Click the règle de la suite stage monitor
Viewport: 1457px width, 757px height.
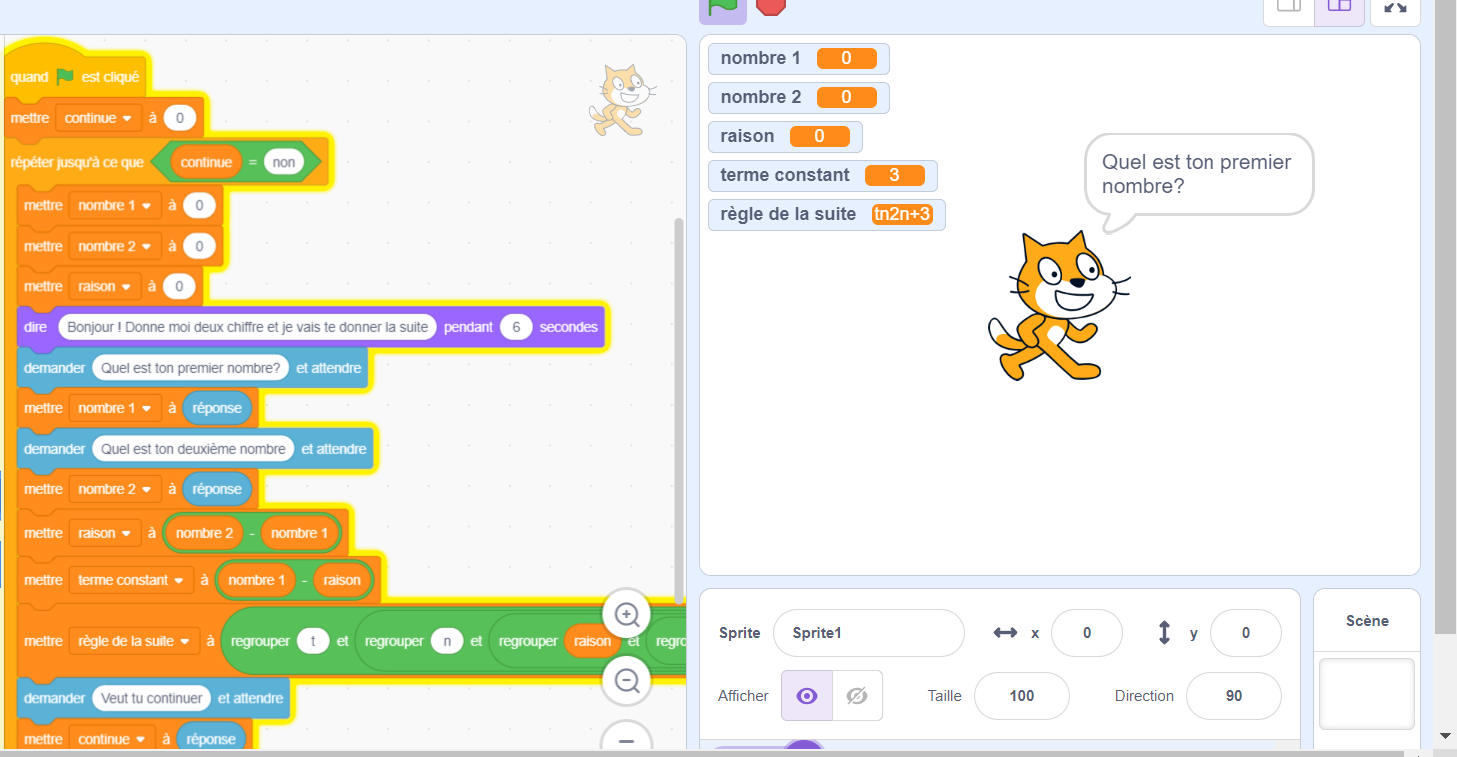point(826,214)
